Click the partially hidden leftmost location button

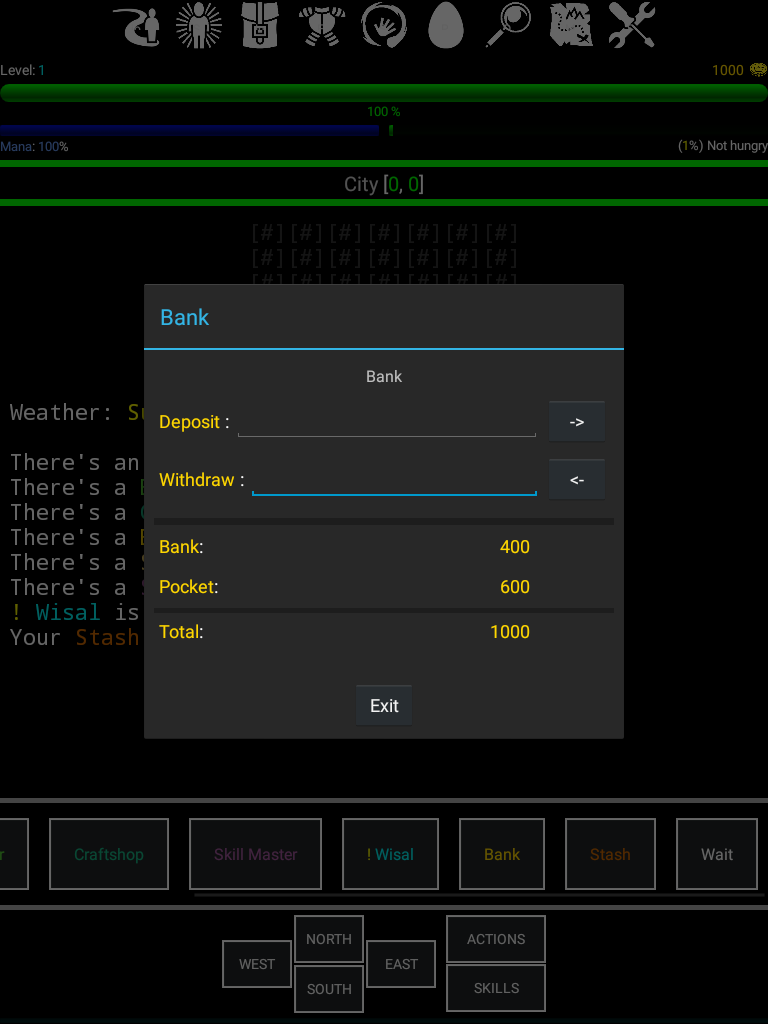(x=14, y=854)
